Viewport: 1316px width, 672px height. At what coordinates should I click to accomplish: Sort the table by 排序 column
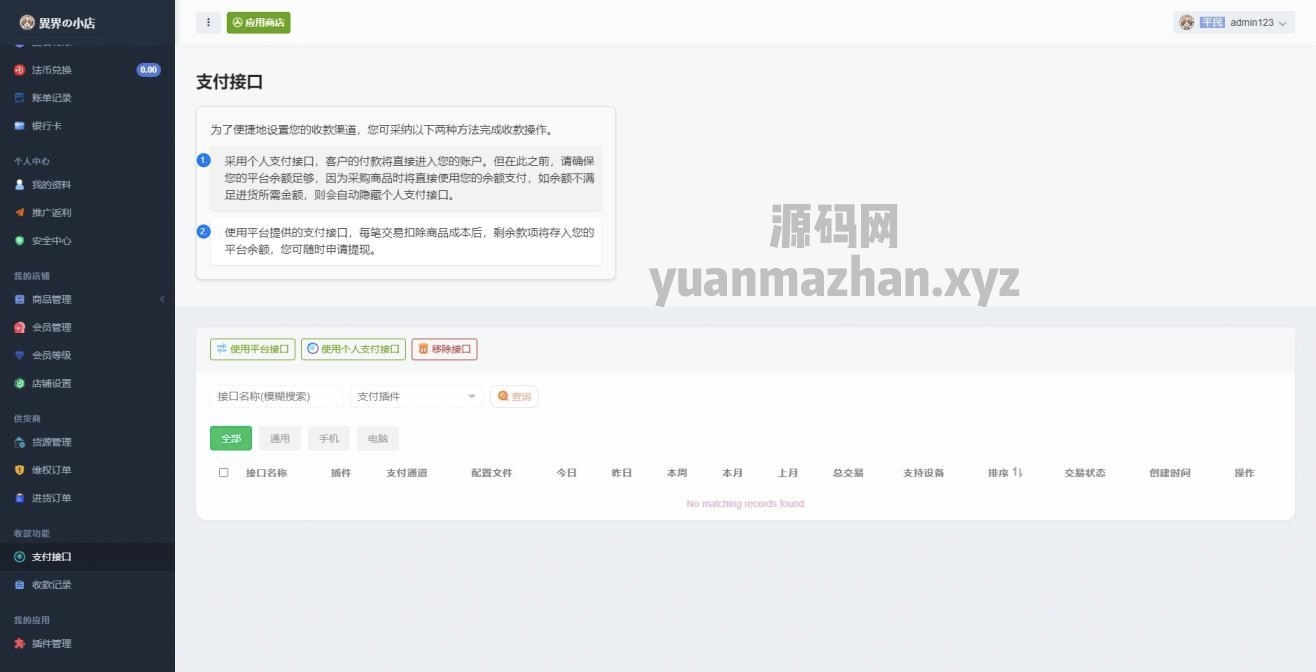click(x=1005, y=473)
